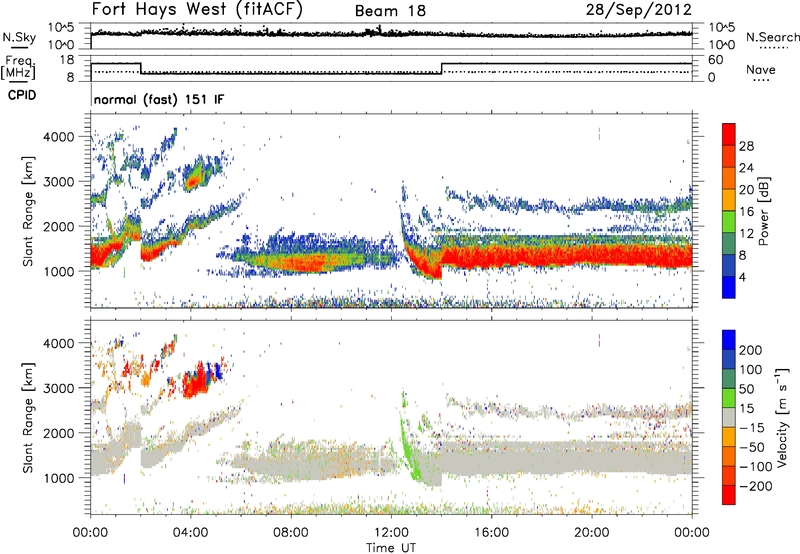Click the '18' label on frequency axis
This screenshot has width=800, height=554.
(x=67, y=60)
